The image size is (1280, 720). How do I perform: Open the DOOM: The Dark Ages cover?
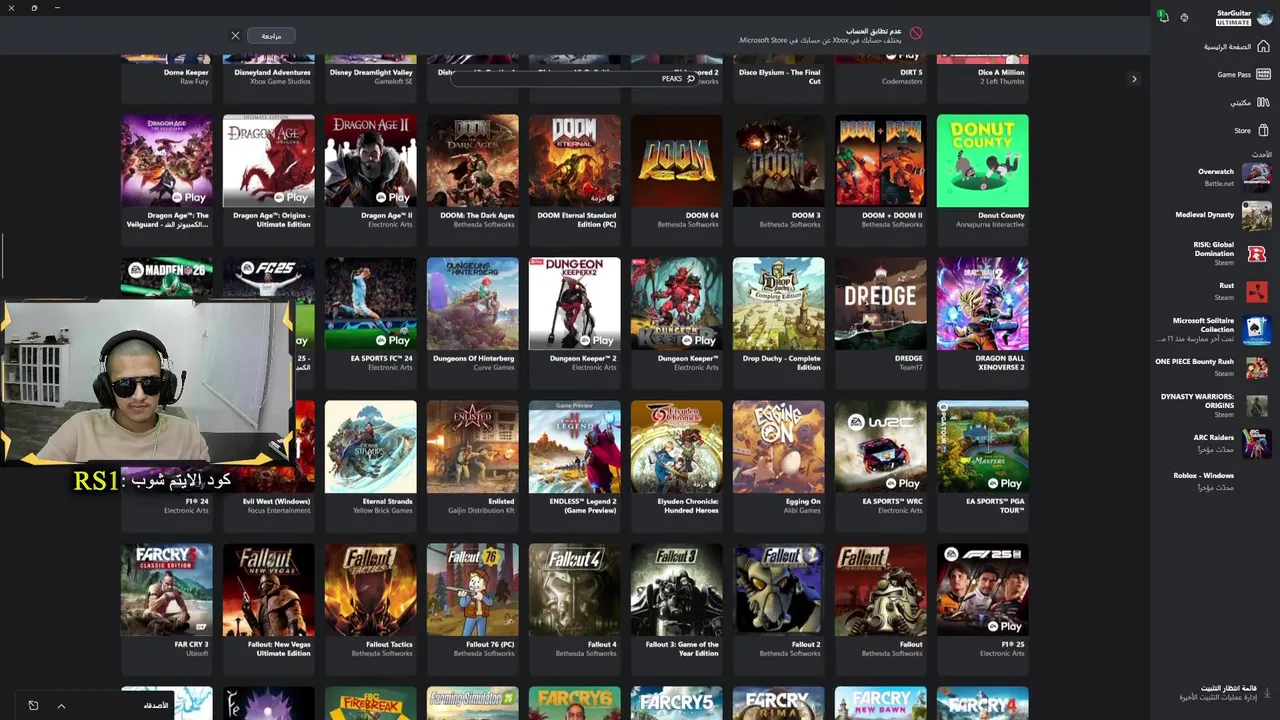click(x=473, y=161)
